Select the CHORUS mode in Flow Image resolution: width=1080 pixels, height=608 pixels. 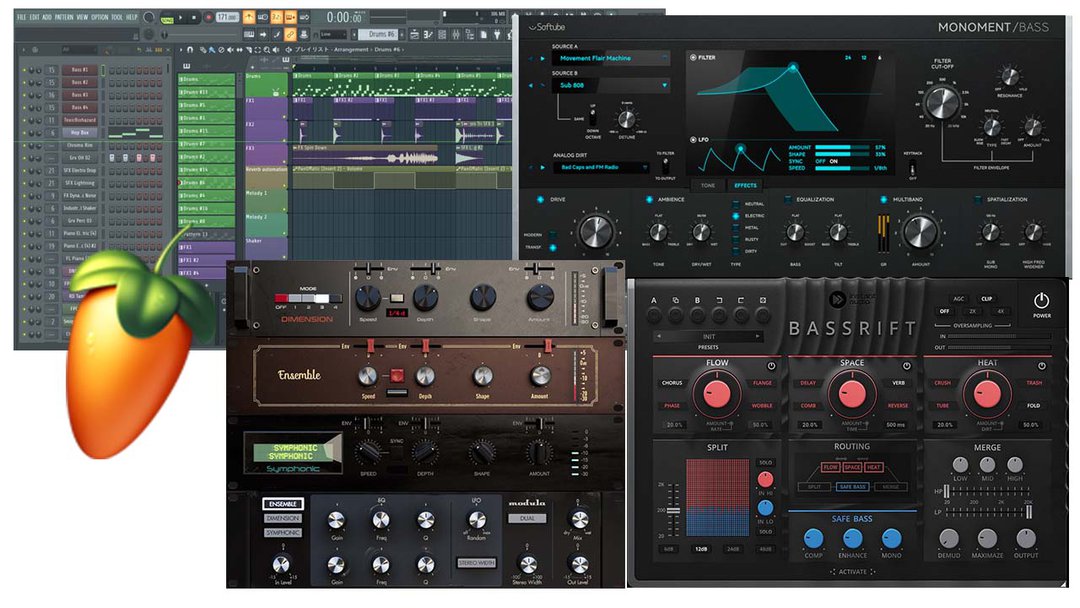(671, 383)
